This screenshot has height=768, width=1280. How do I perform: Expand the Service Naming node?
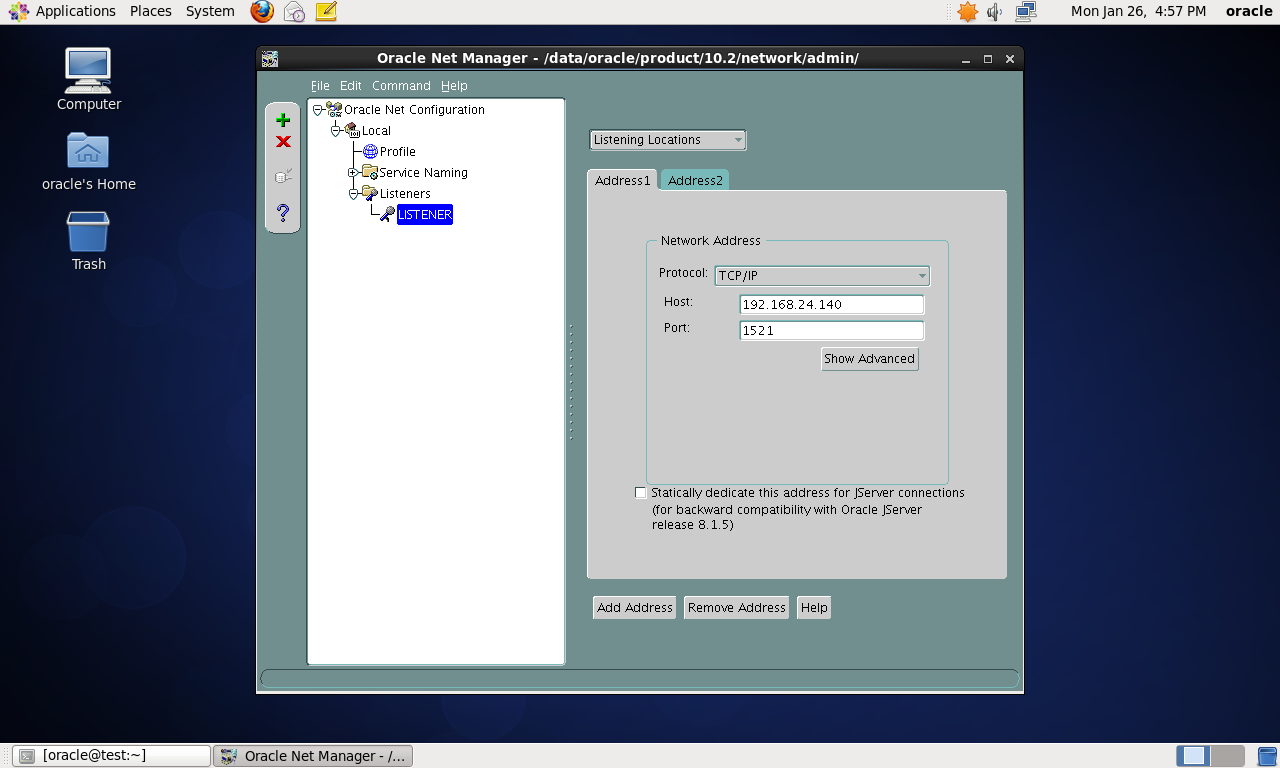point(353,173)
